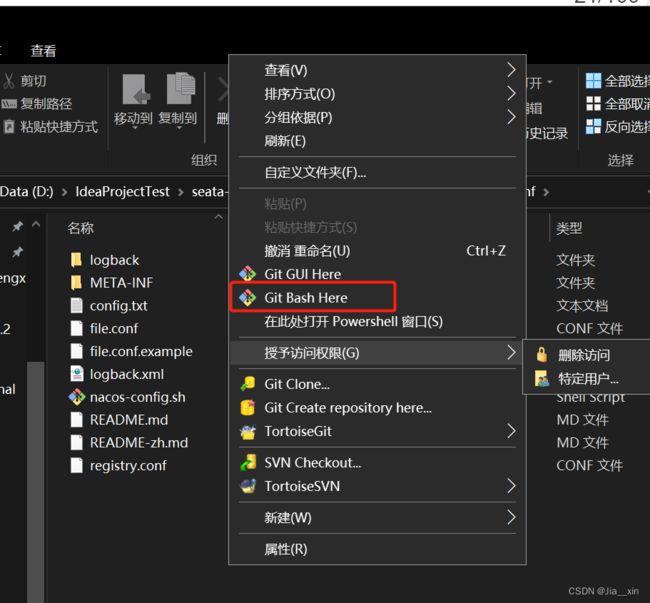650x603 pixels.
Task: Open breadcrumb arrow after IdeaProjectTest
Action: point(181,192)
